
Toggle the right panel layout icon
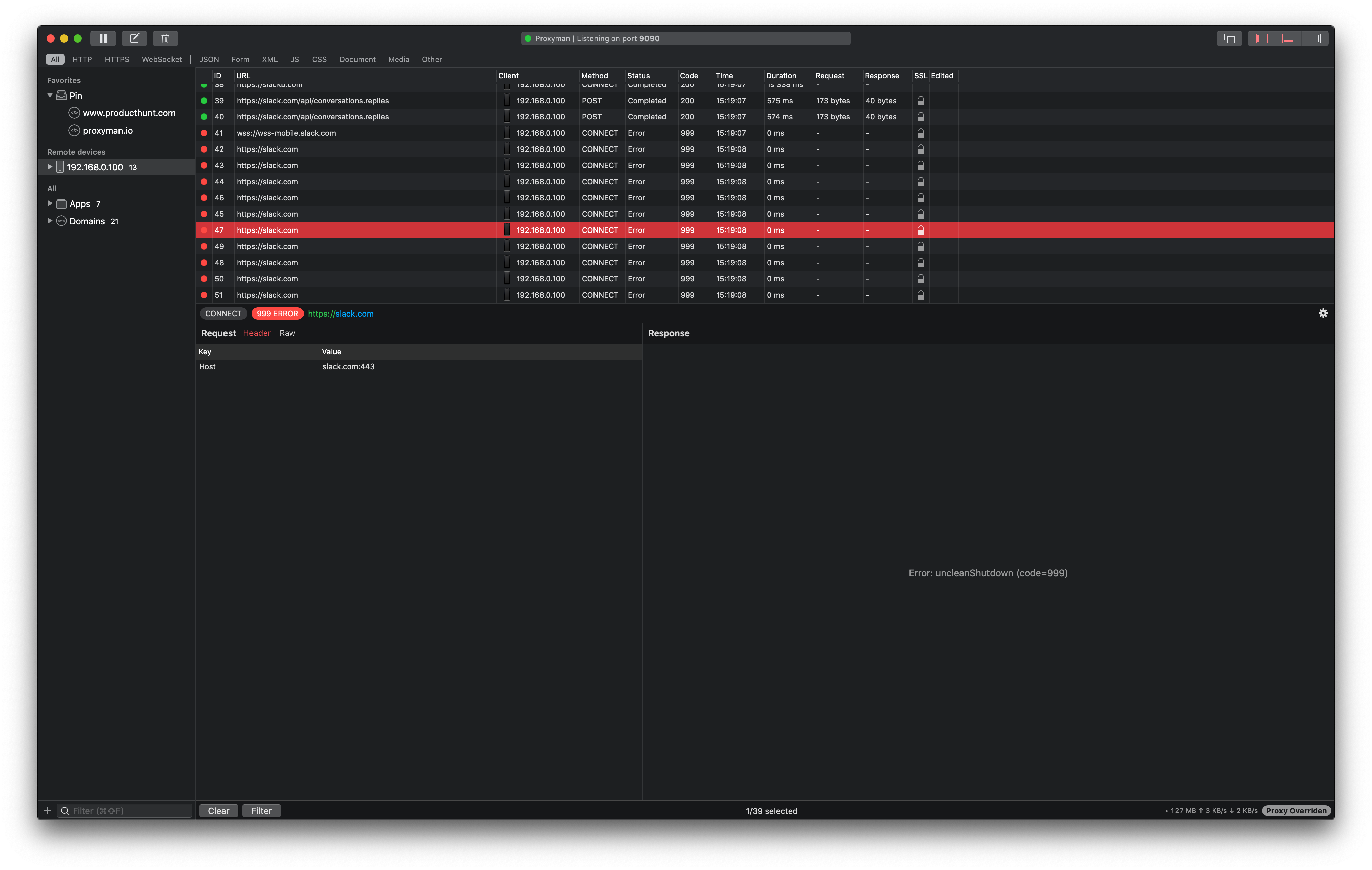[1315, 38]
